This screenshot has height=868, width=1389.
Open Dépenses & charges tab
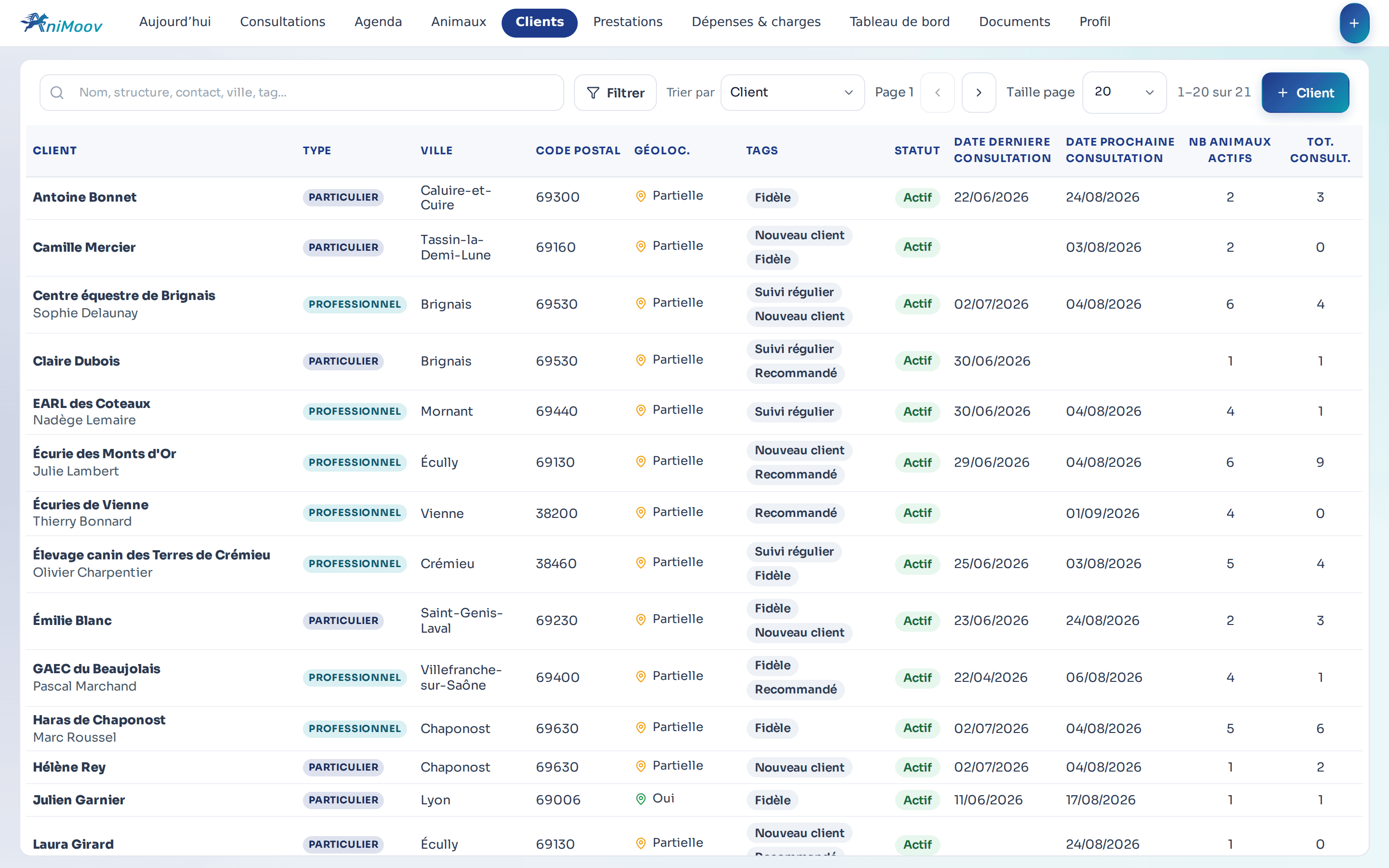(x=756, y=22)
